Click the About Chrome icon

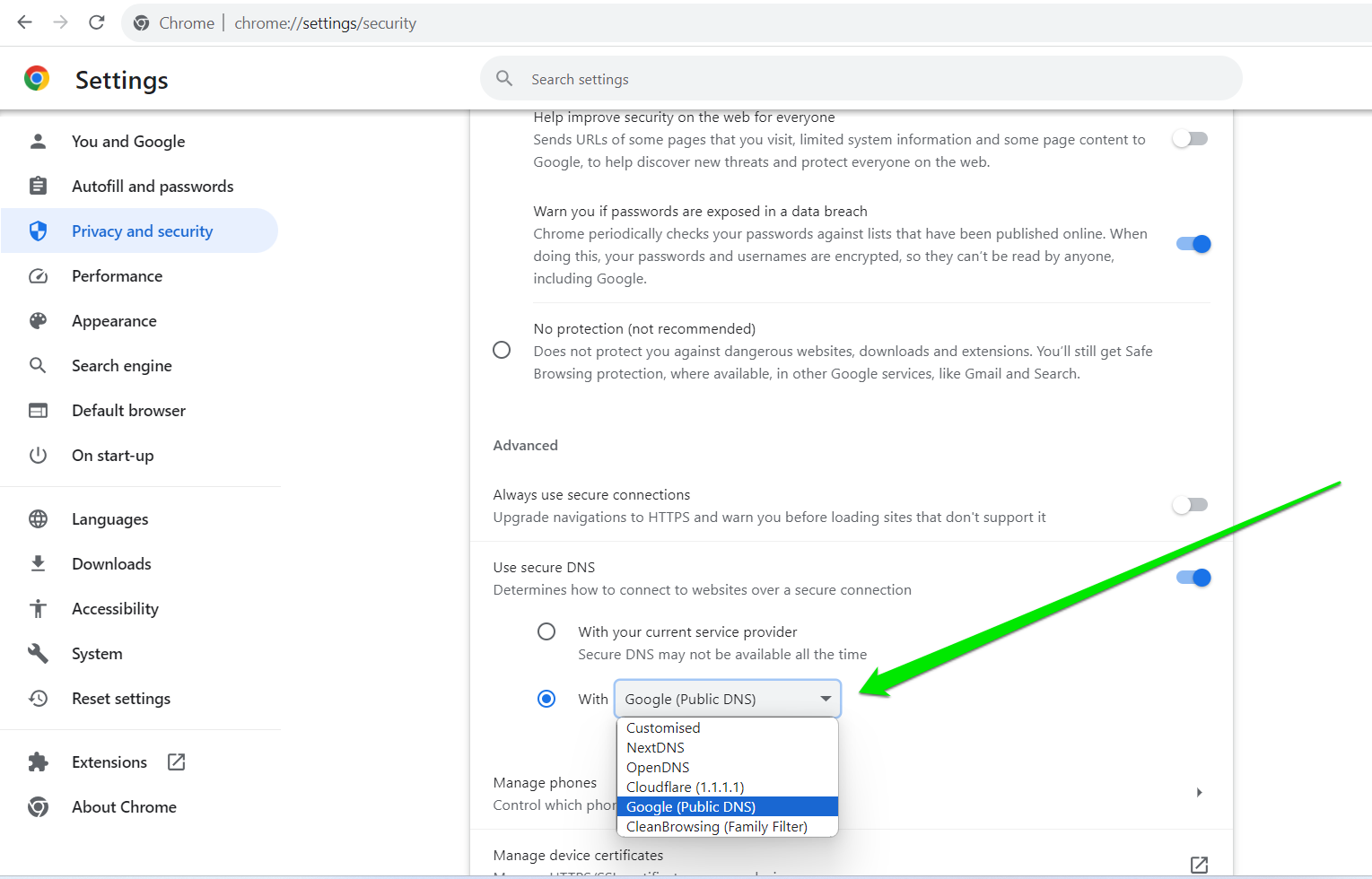(x=38, y=806)
